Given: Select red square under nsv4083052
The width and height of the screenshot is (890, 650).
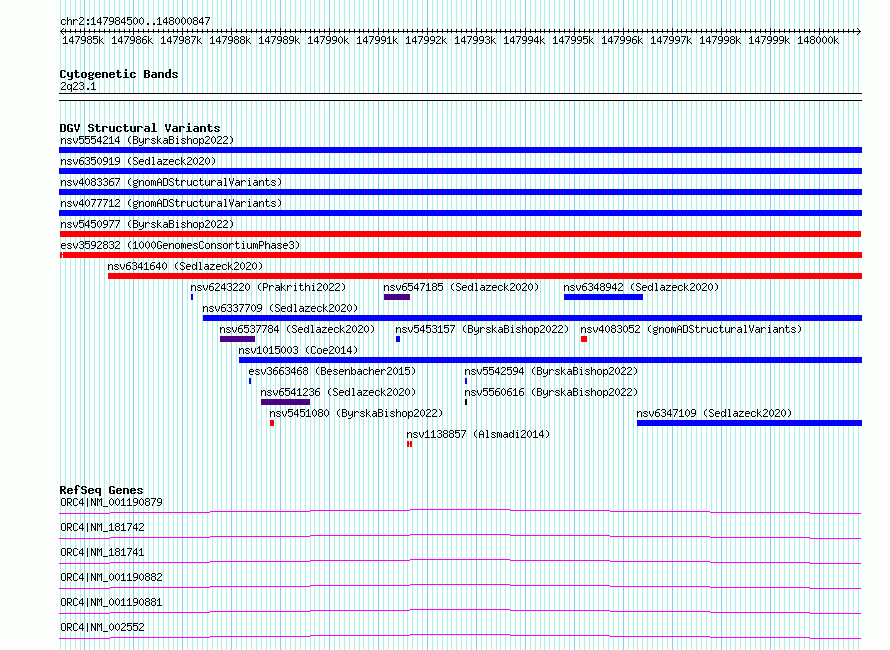Looking at the screenshot, I should coord(583,339).
